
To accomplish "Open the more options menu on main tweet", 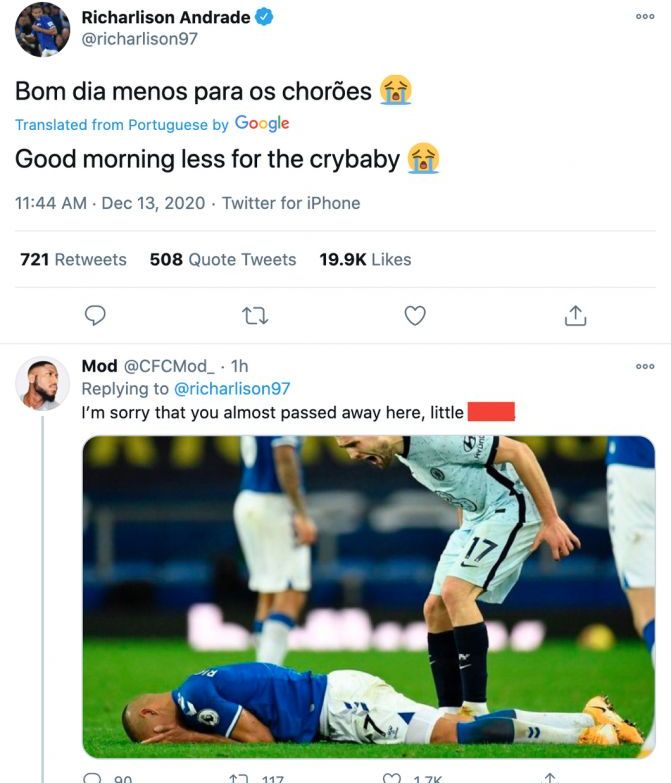I will (x=645, y=17).
